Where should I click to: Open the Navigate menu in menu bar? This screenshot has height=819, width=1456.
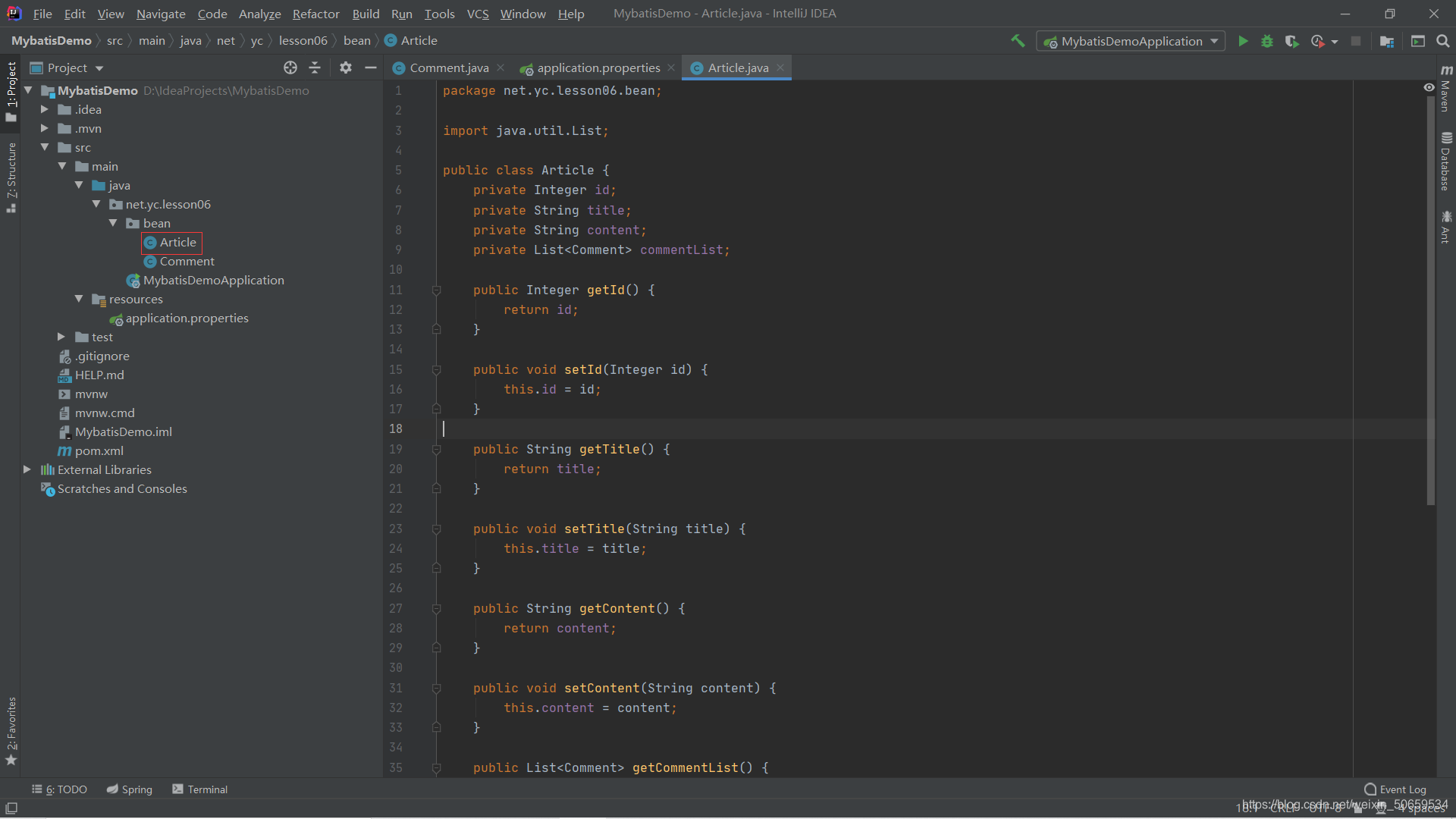coord(159,13)
